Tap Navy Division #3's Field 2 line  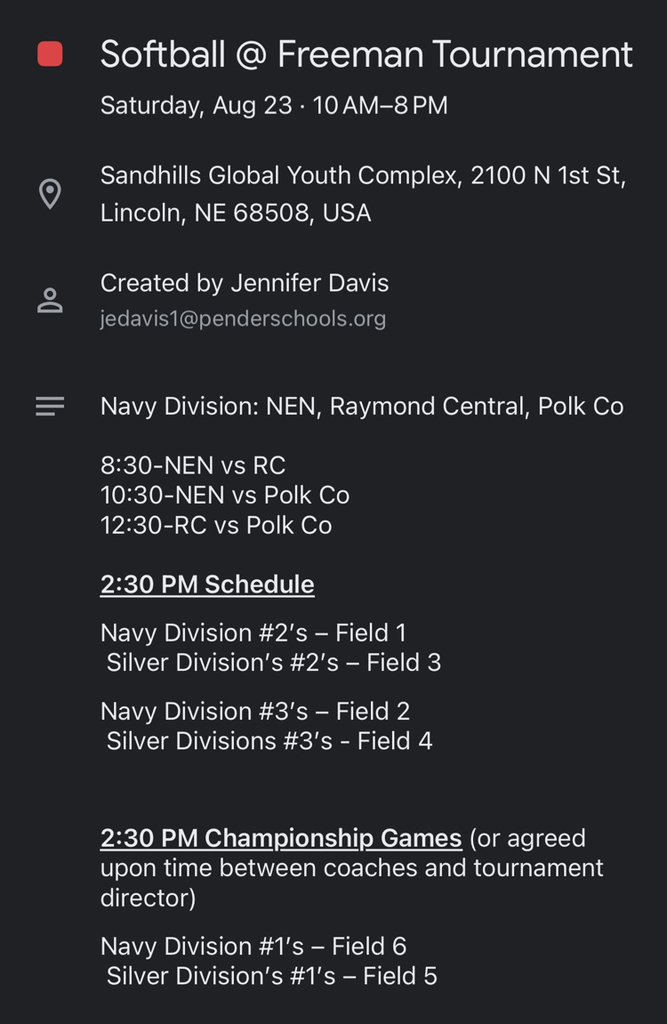[255, 711]
